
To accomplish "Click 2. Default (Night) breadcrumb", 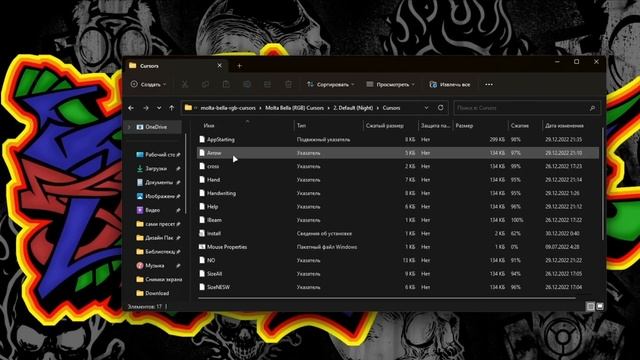I will 353,108.
